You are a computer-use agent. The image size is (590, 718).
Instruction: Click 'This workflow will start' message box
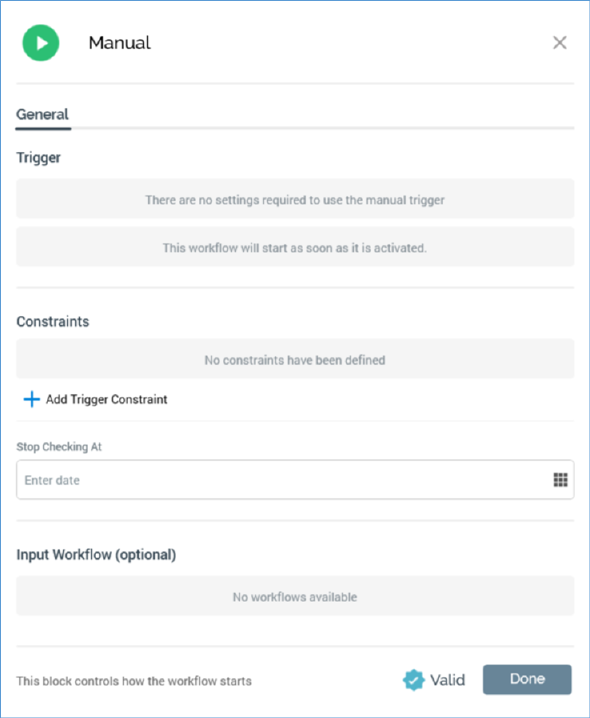(x=295, y=247)
